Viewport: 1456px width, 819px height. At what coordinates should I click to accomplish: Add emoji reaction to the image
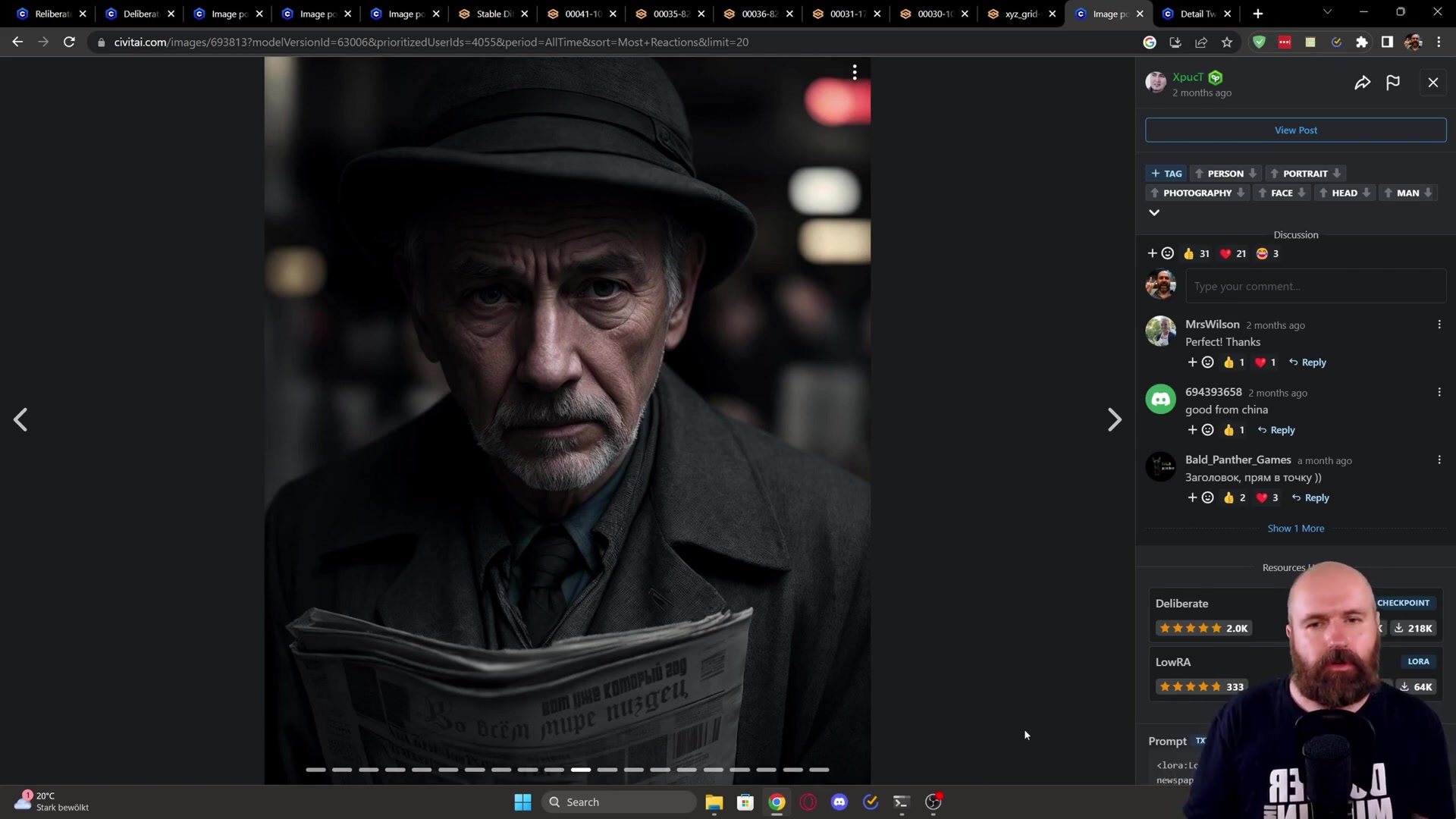click(x=1160, y=253)
